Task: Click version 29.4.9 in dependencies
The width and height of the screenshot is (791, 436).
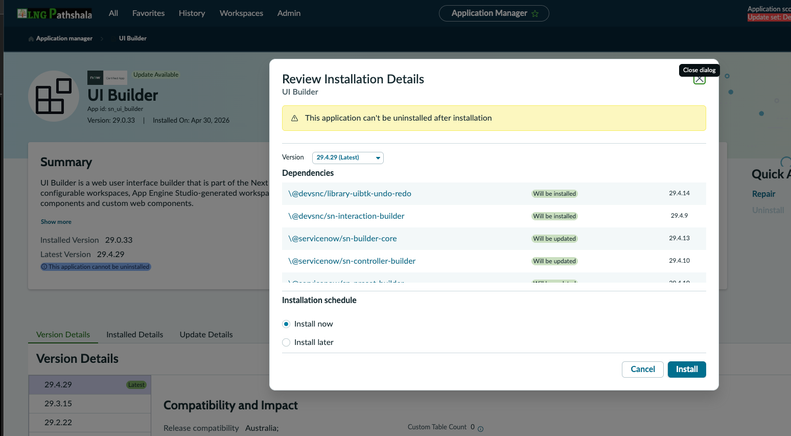Action: 679,215
